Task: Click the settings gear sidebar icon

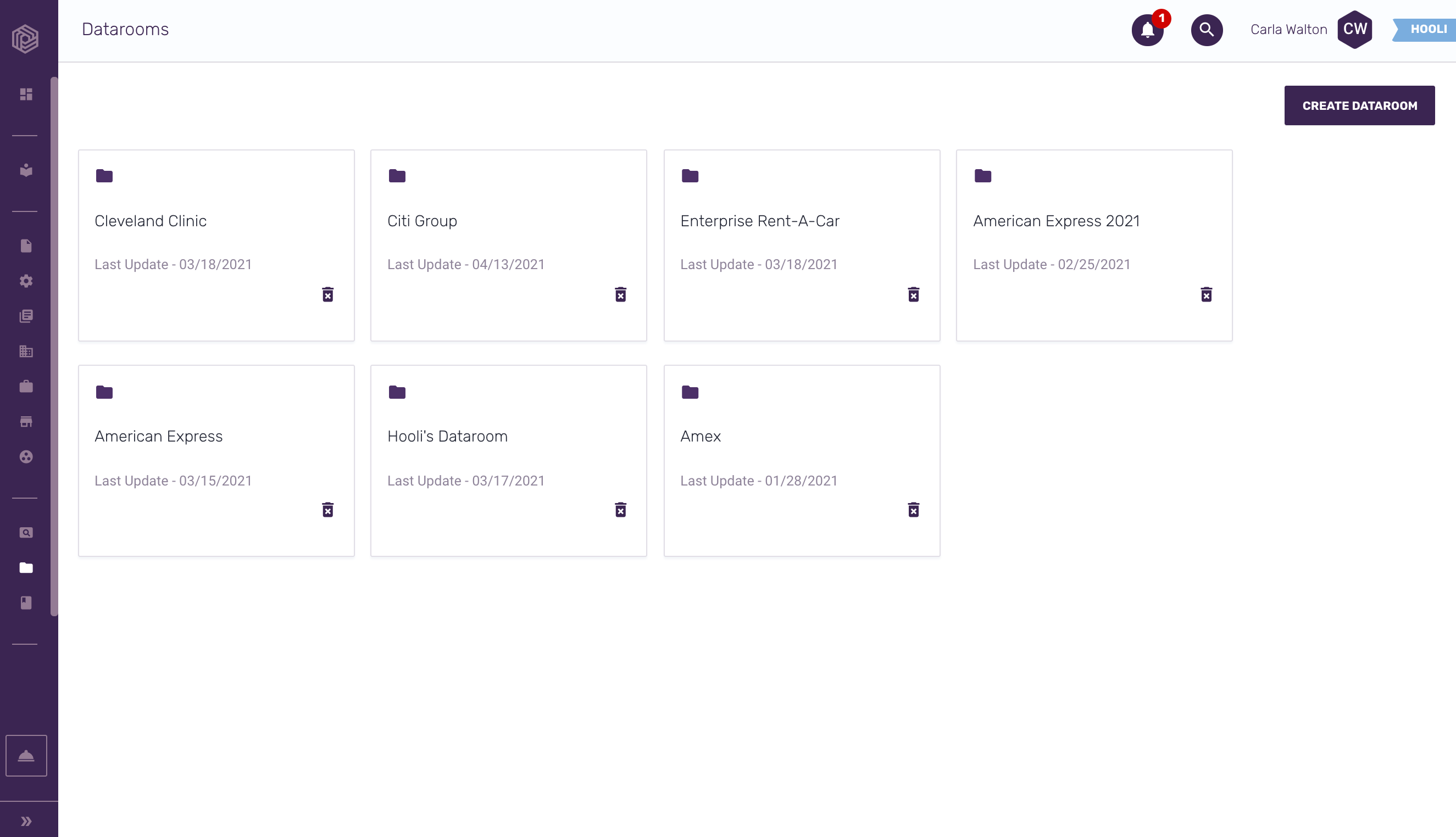Action: tap(26, 281)
